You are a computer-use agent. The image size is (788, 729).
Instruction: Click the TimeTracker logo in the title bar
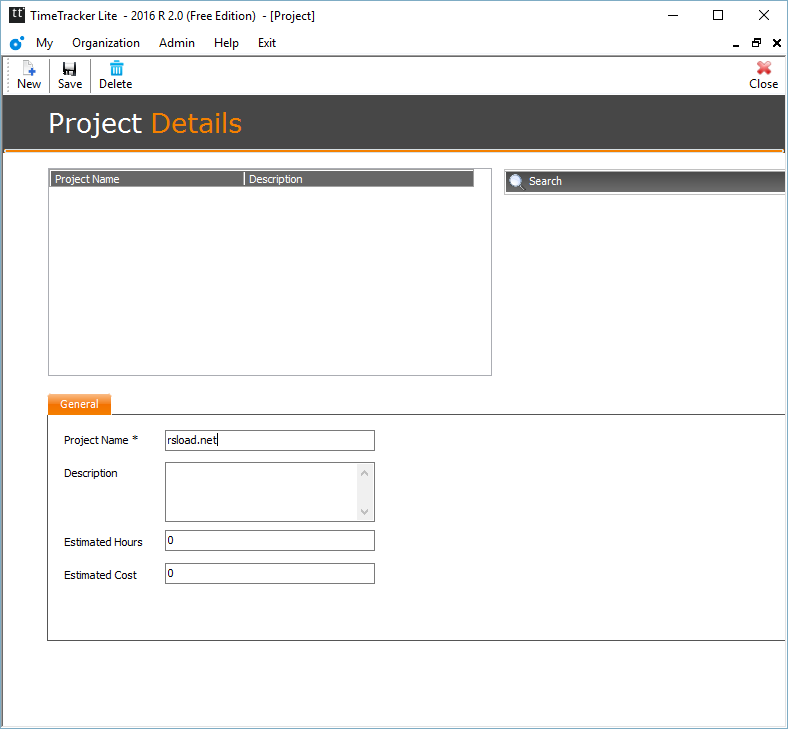pos(17,15)
